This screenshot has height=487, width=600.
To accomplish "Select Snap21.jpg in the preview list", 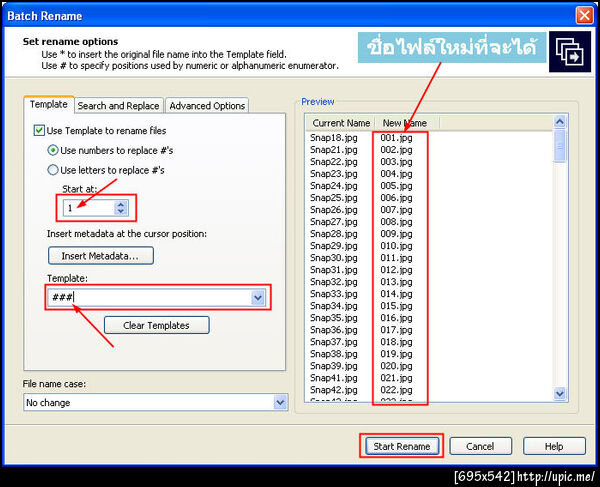I will tap(334, 150).
